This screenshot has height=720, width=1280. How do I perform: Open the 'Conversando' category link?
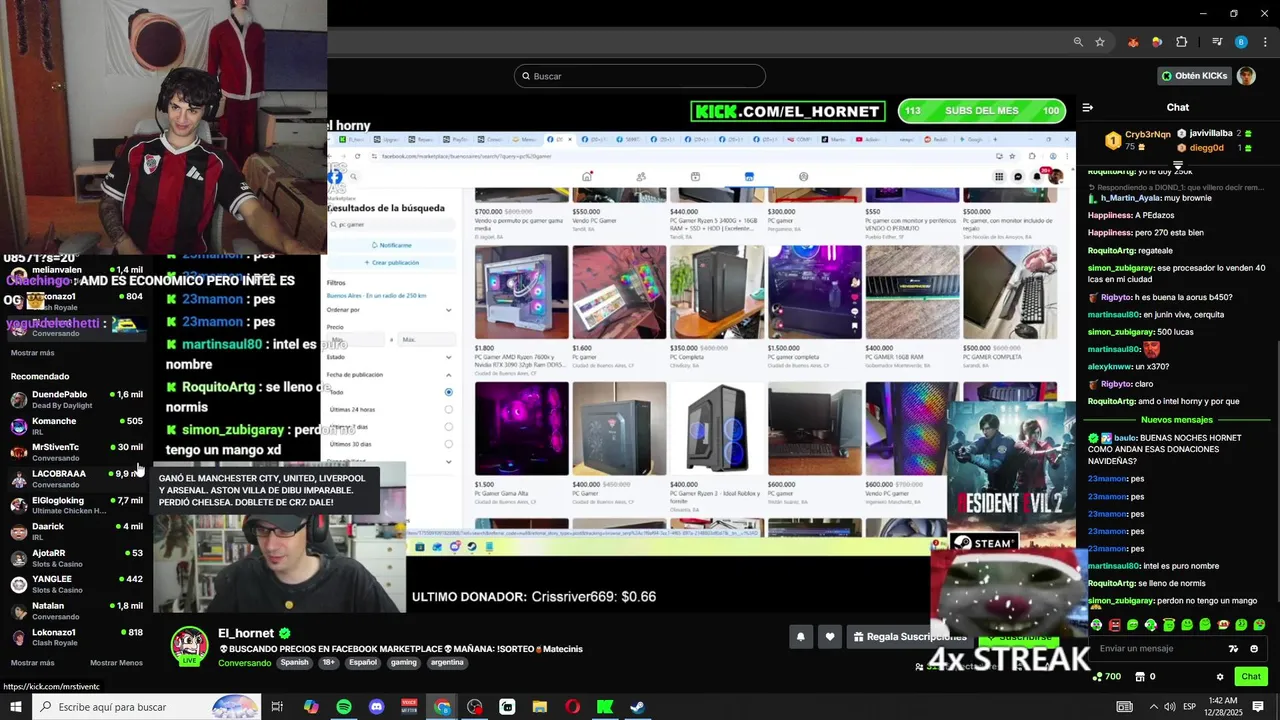244,663
